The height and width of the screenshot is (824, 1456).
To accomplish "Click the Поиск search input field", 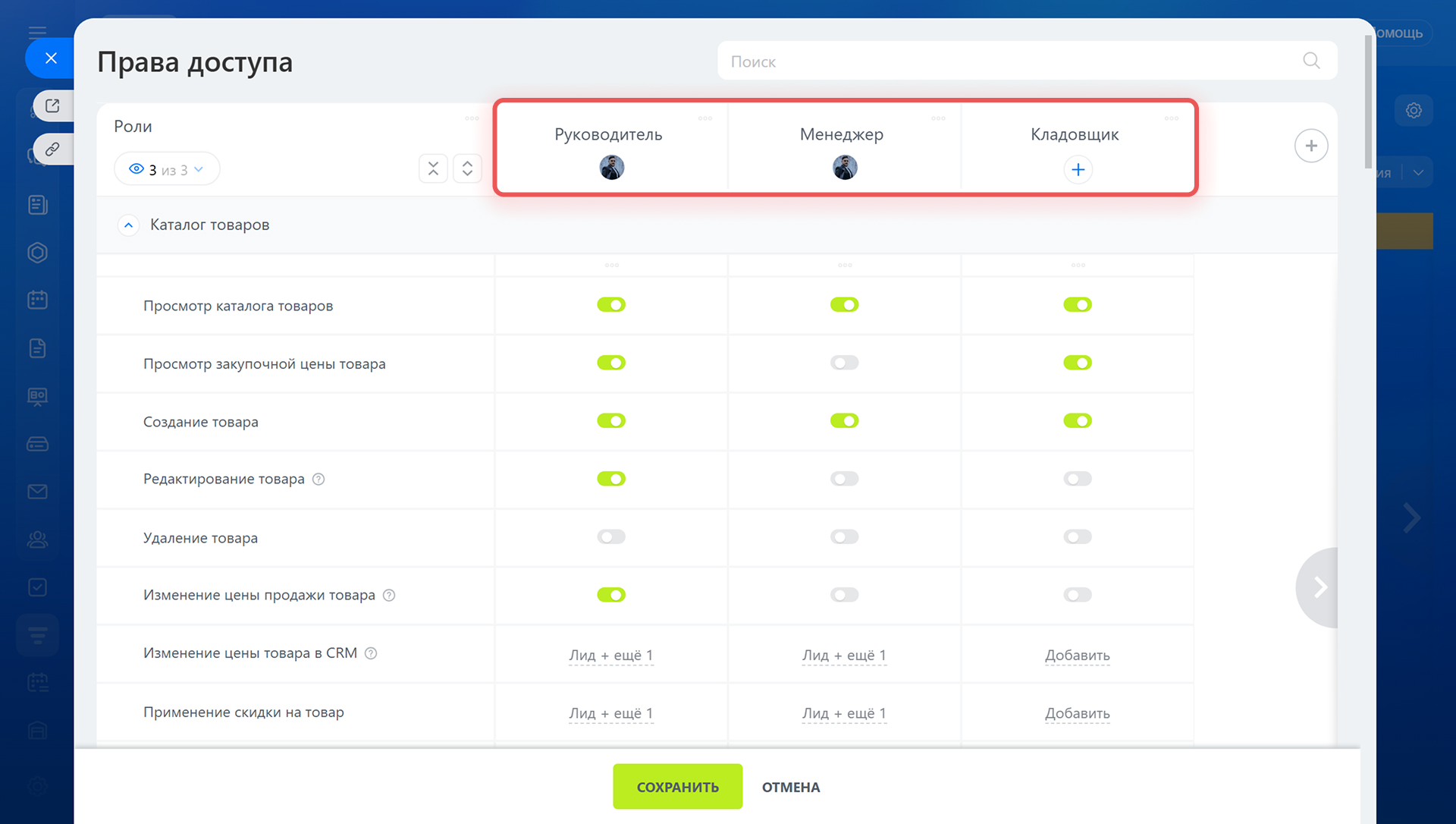I will click(x=1009, y=61).
